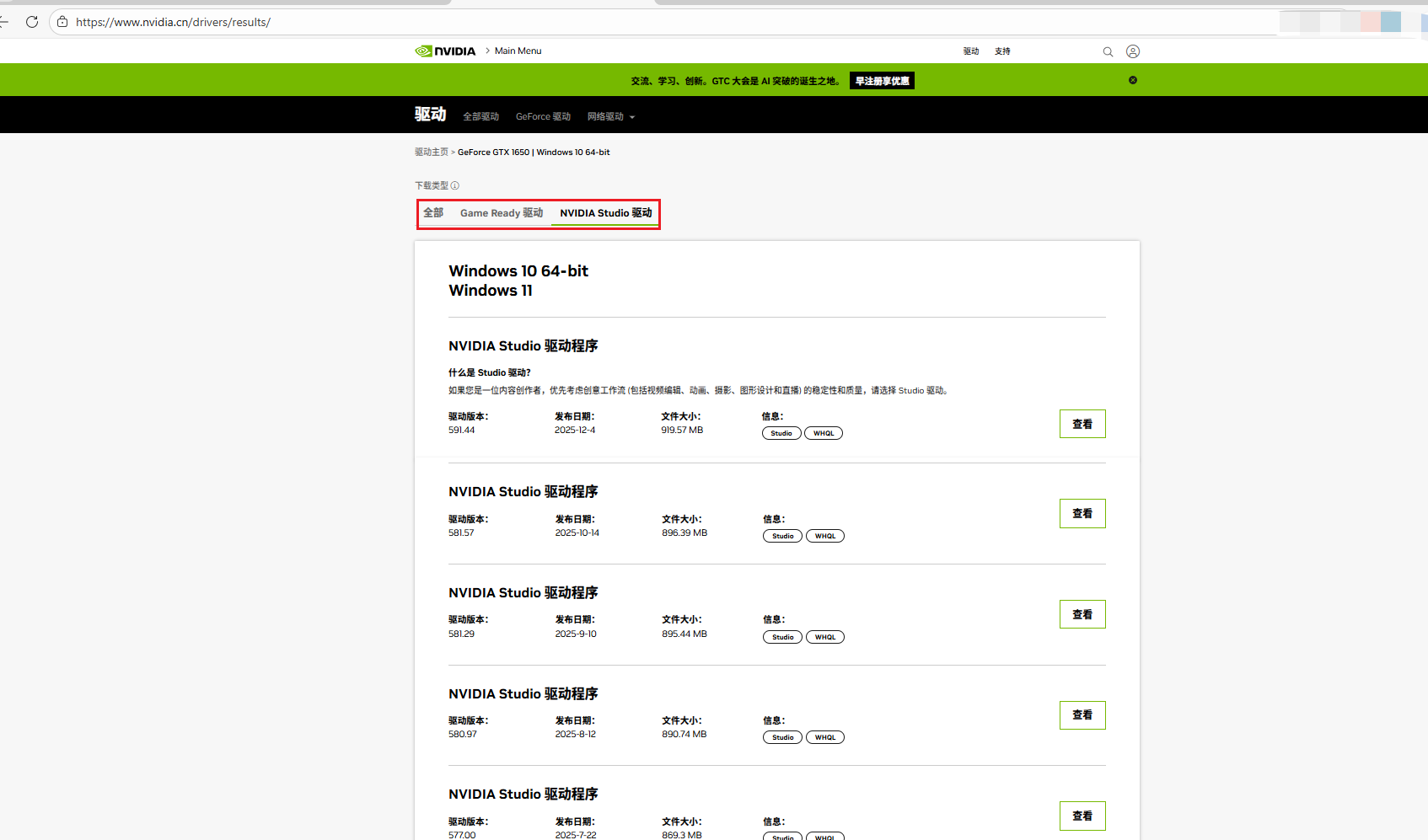Image resolution: width=1428 pixels, height=840 pixels.
Task: Open 全部驱动 in the black nav bar
Action: [481, 117]
